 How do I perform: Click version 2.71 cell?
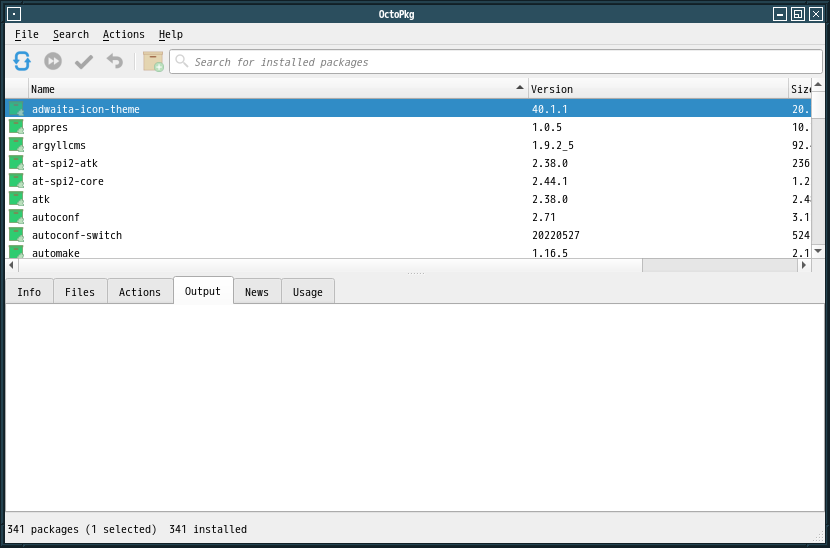pyautogui.click(x=544, y=217)
